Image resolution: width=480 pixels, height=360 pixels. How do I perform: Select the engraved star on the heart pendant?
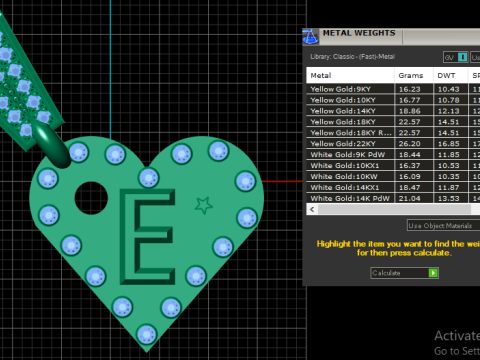[204, 205]
